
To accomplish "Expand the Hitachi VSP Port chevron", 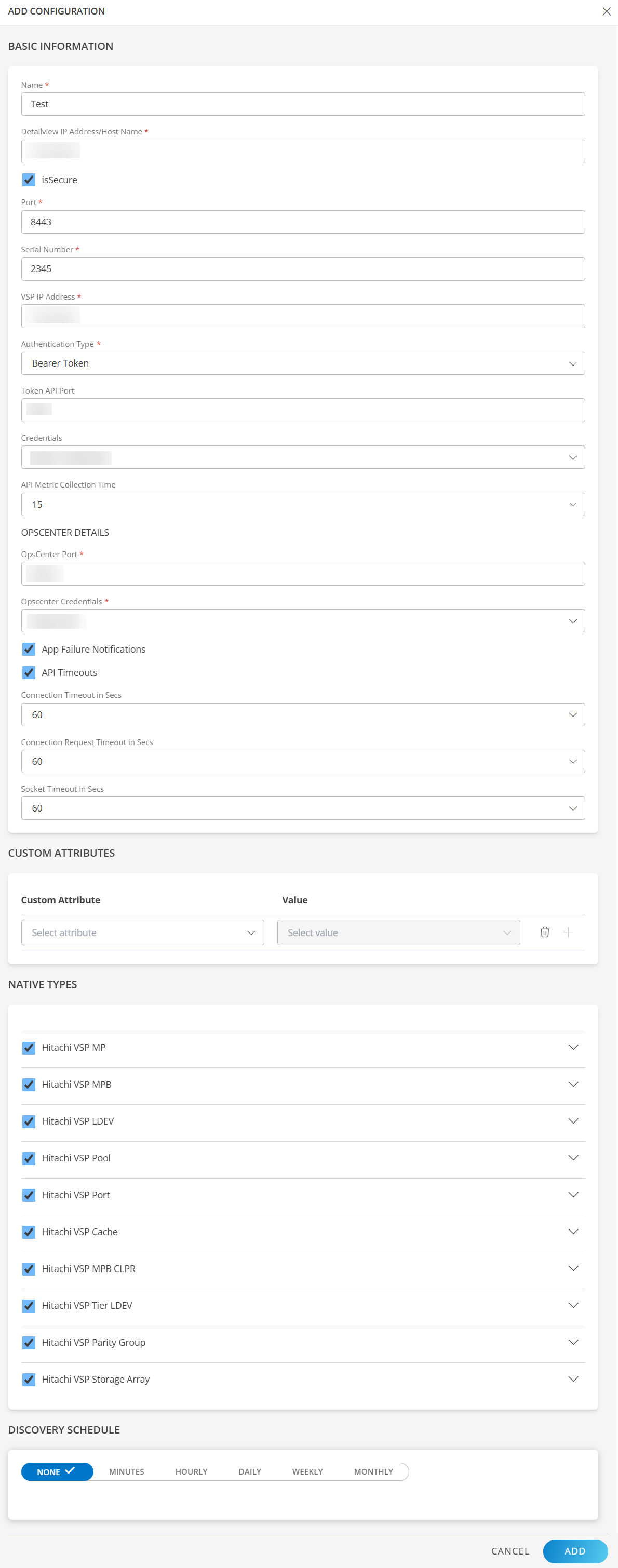I will point(572,1194).
